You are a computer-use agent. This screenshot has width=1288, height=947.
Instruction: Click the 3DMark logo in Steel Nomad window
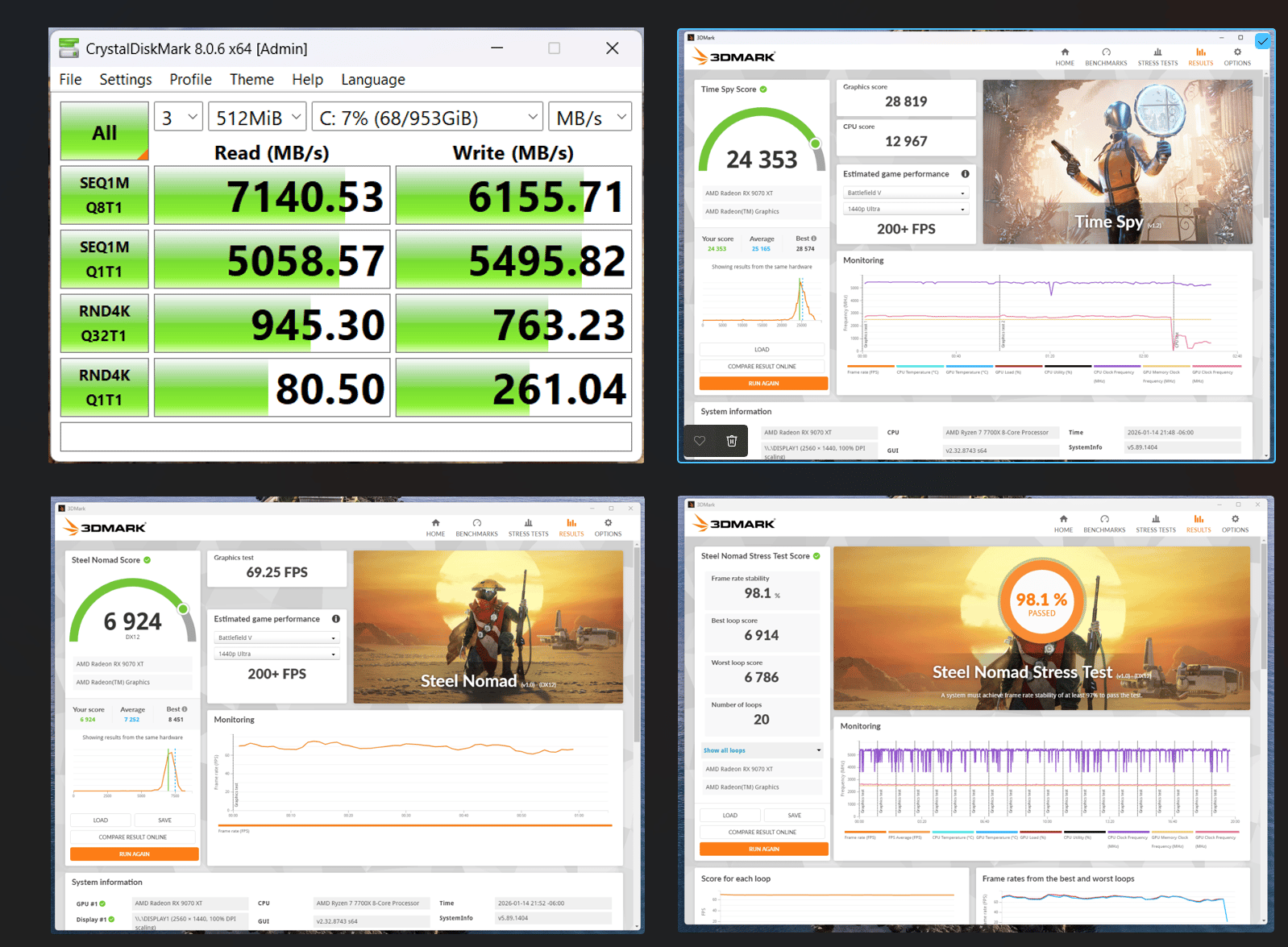click(105, 528)
